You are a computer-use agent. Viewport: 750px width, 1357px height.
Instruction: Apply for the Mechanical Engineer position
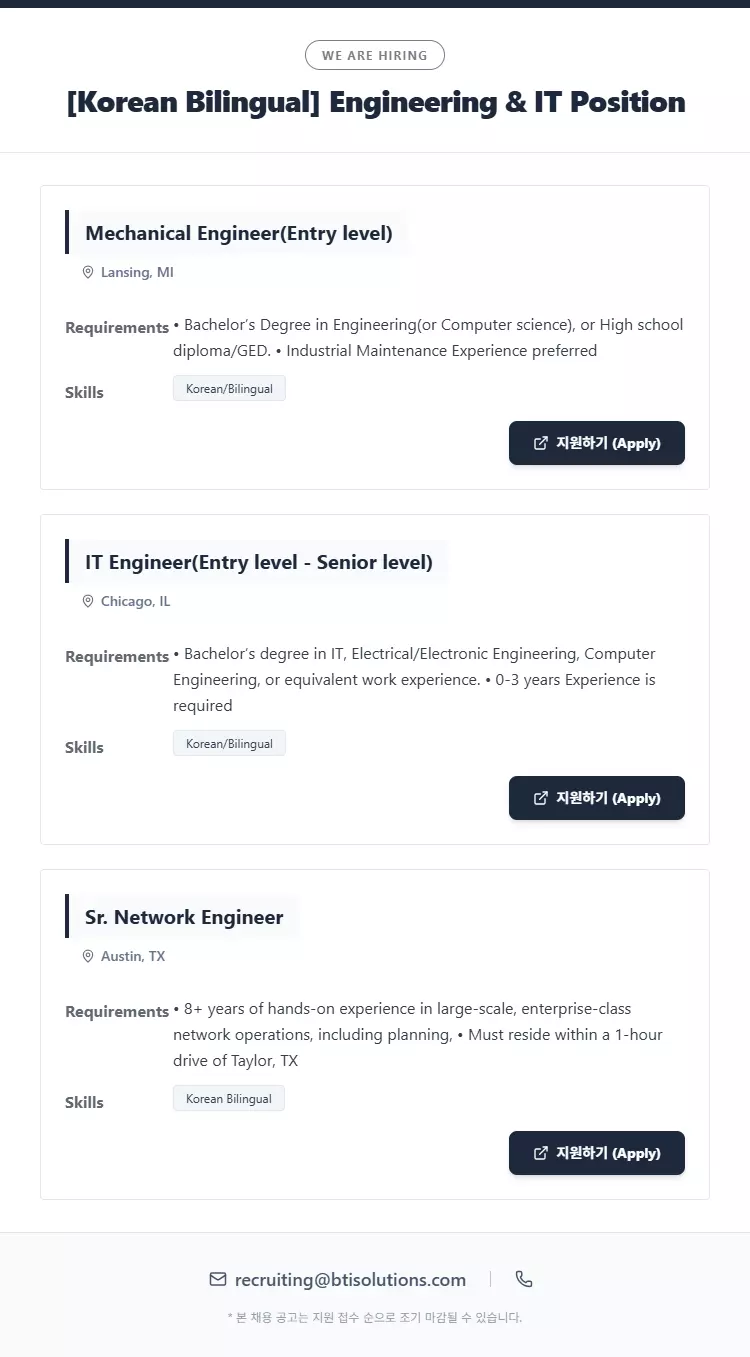pos(597,443)
